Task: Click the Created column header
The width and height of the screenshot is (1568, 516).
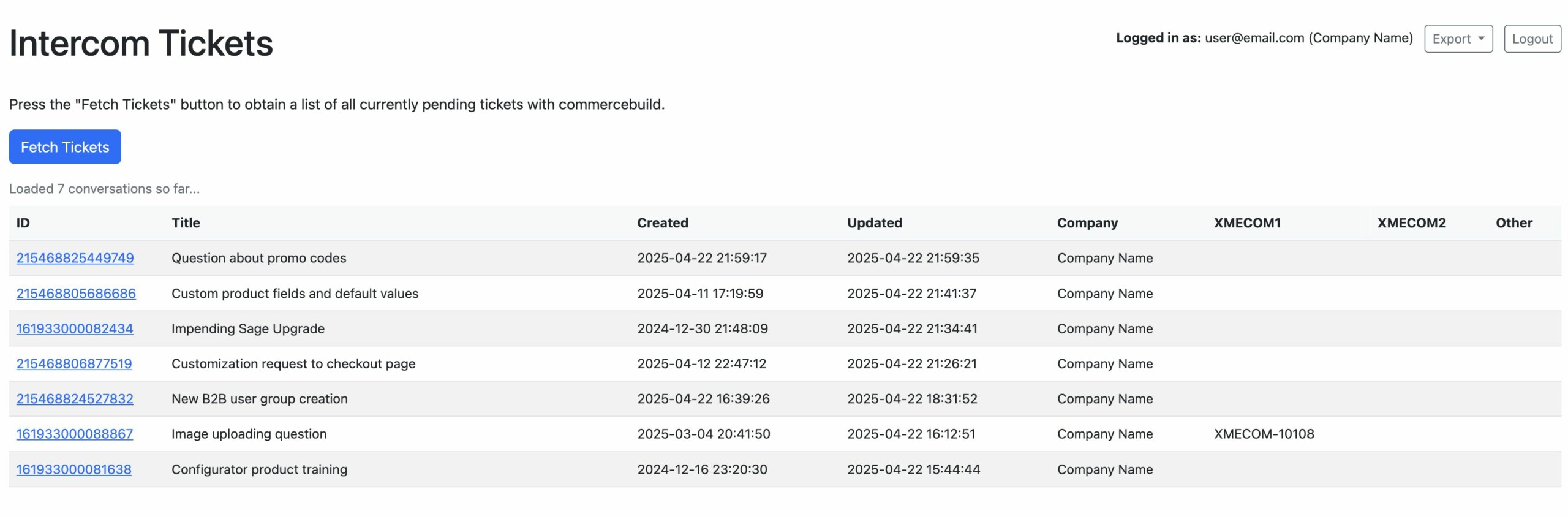Action: pos(662,223)
